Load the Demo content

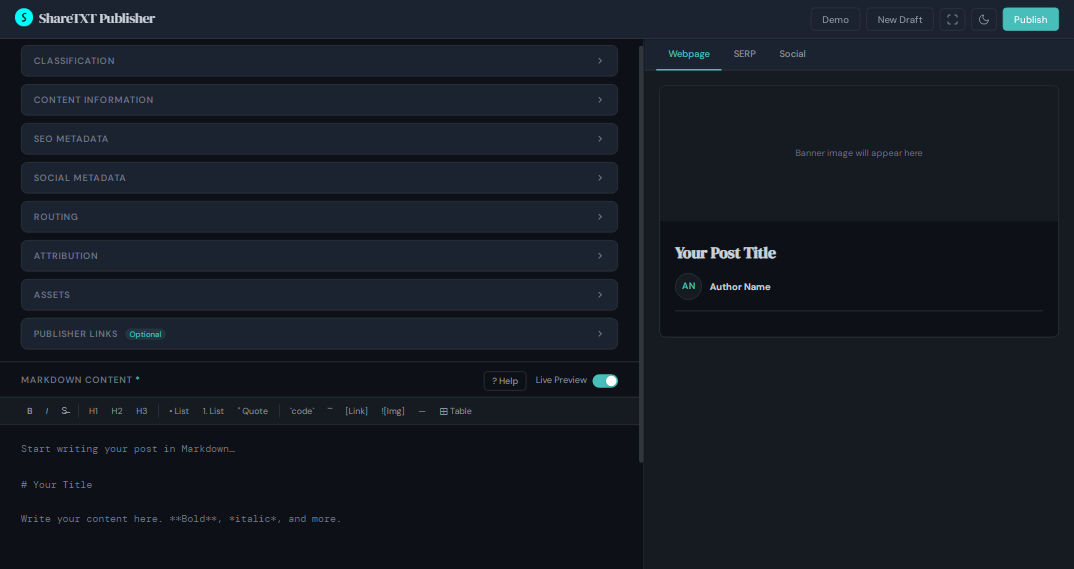835,19
